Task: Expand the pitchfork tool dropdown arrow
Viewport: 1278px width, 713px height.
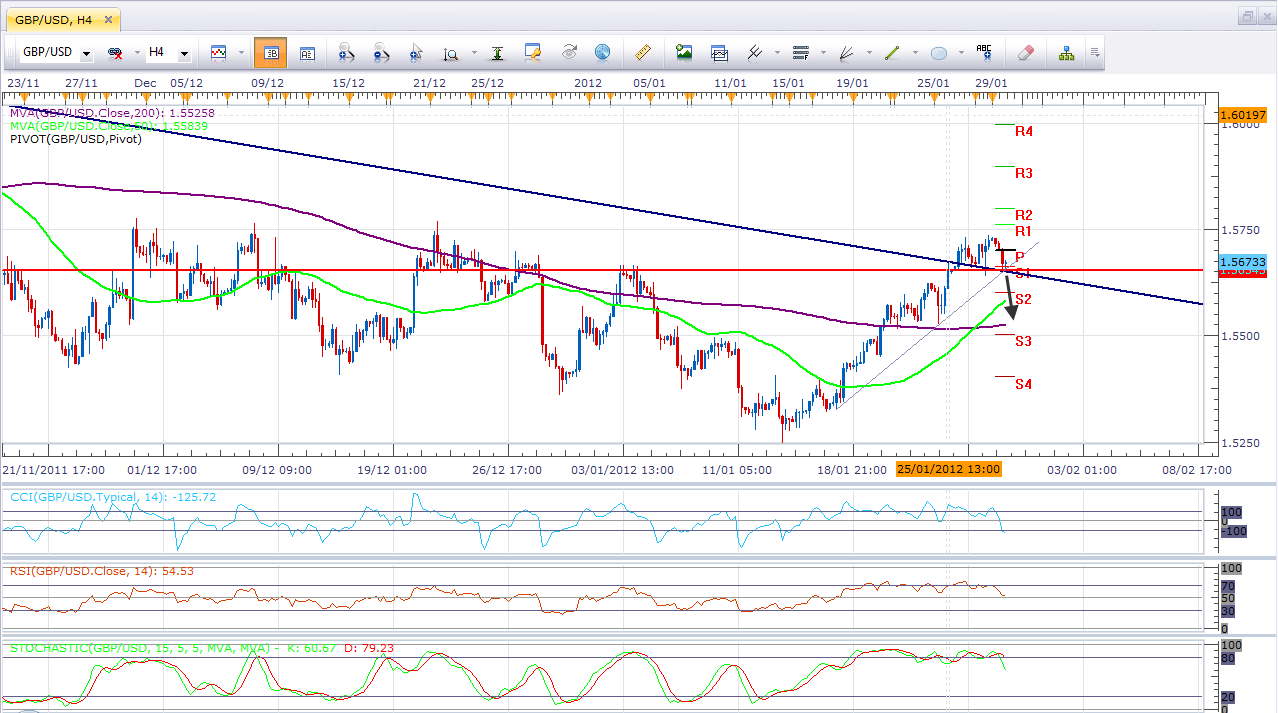Action: [x=777, y=52]
